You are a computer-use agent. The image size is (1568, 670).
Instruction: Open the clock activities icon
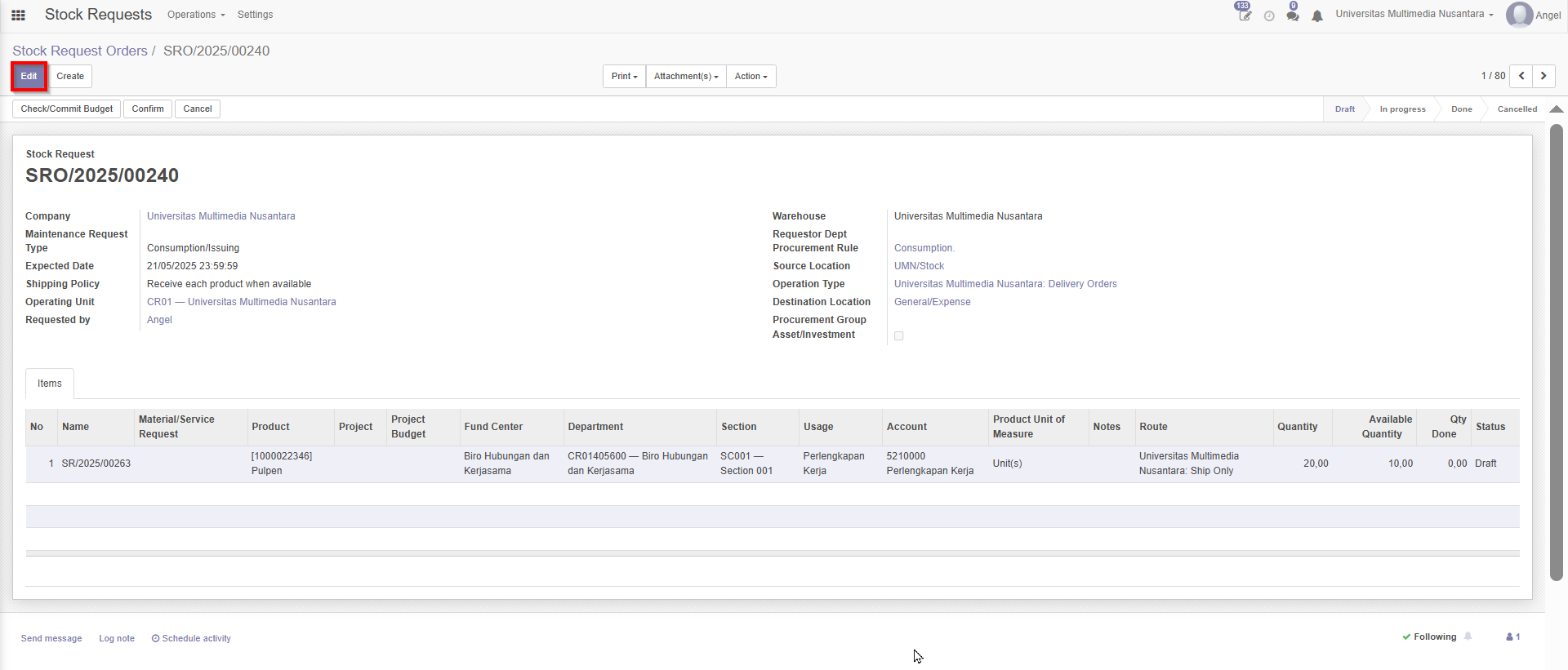(x=1269, y=16)
